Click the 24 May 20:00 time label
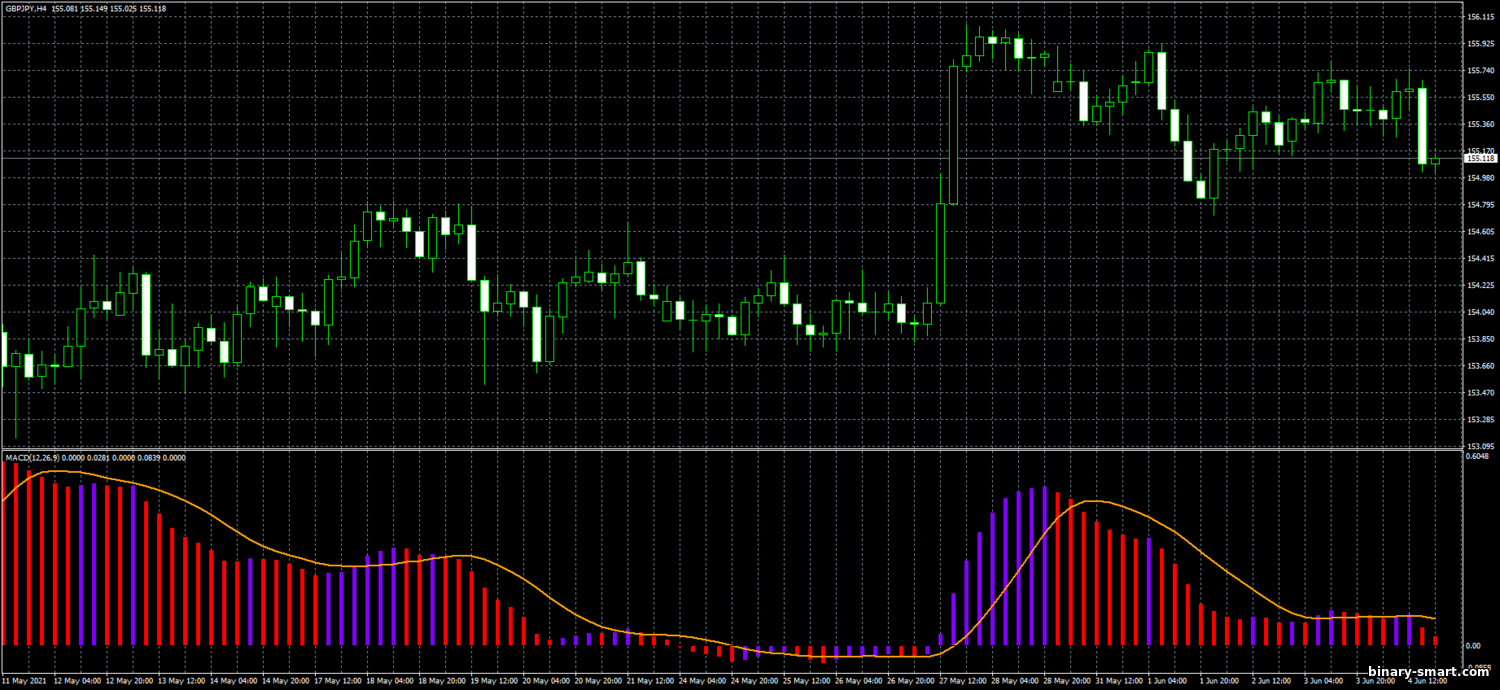The image size is (1500, 690). tap(752, 681)
